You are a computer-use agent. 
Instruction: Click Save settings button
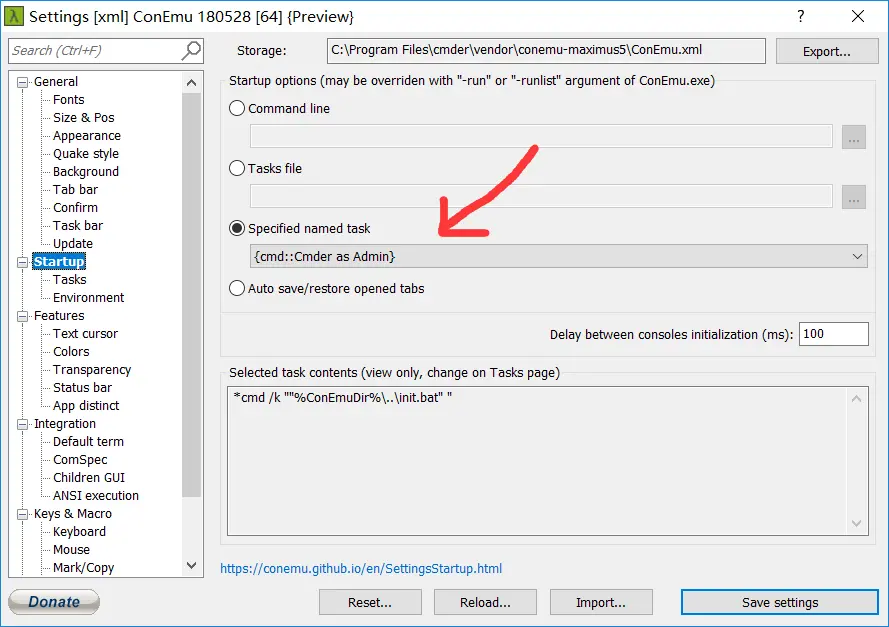(780, 603)
